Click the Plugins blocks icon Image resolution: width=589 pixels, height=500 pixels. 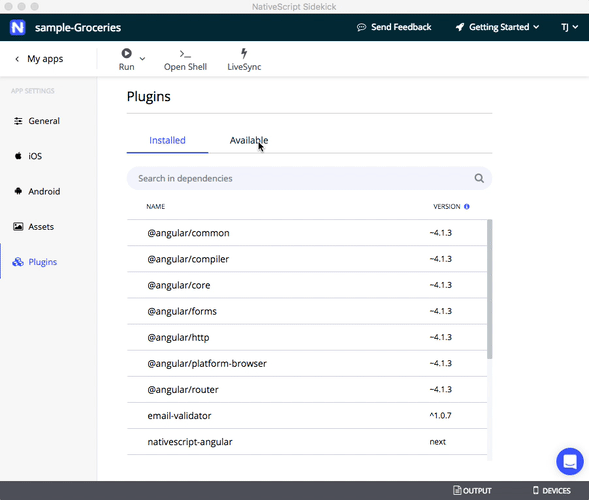(x=18, y=261)
